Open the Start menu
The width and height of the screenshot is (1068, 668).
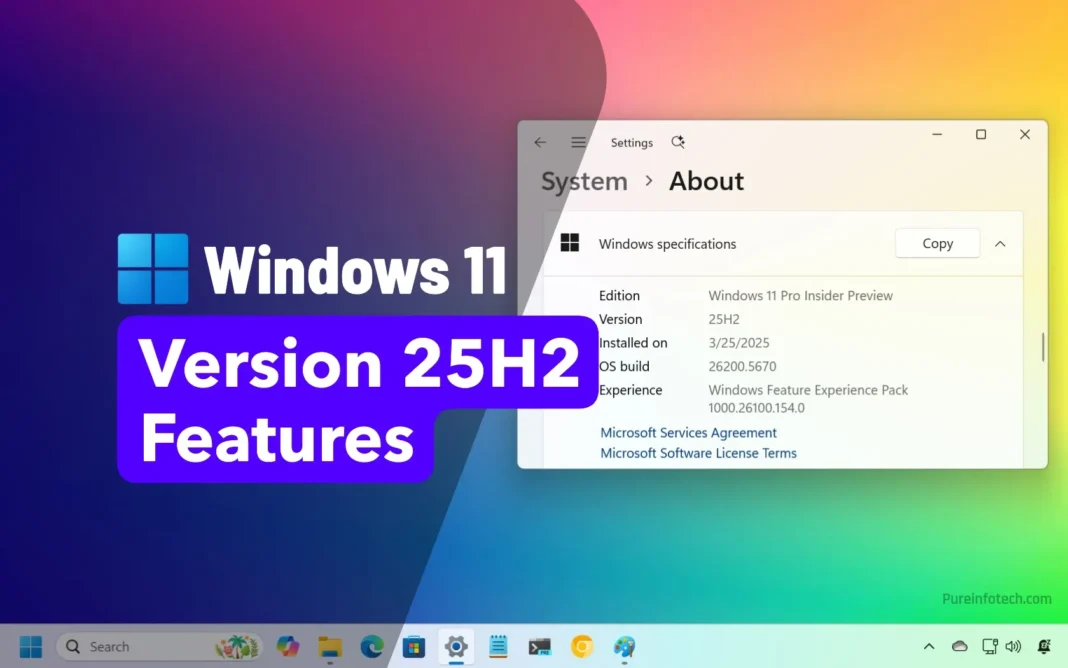pyautogui.click(x=31, y=647)
